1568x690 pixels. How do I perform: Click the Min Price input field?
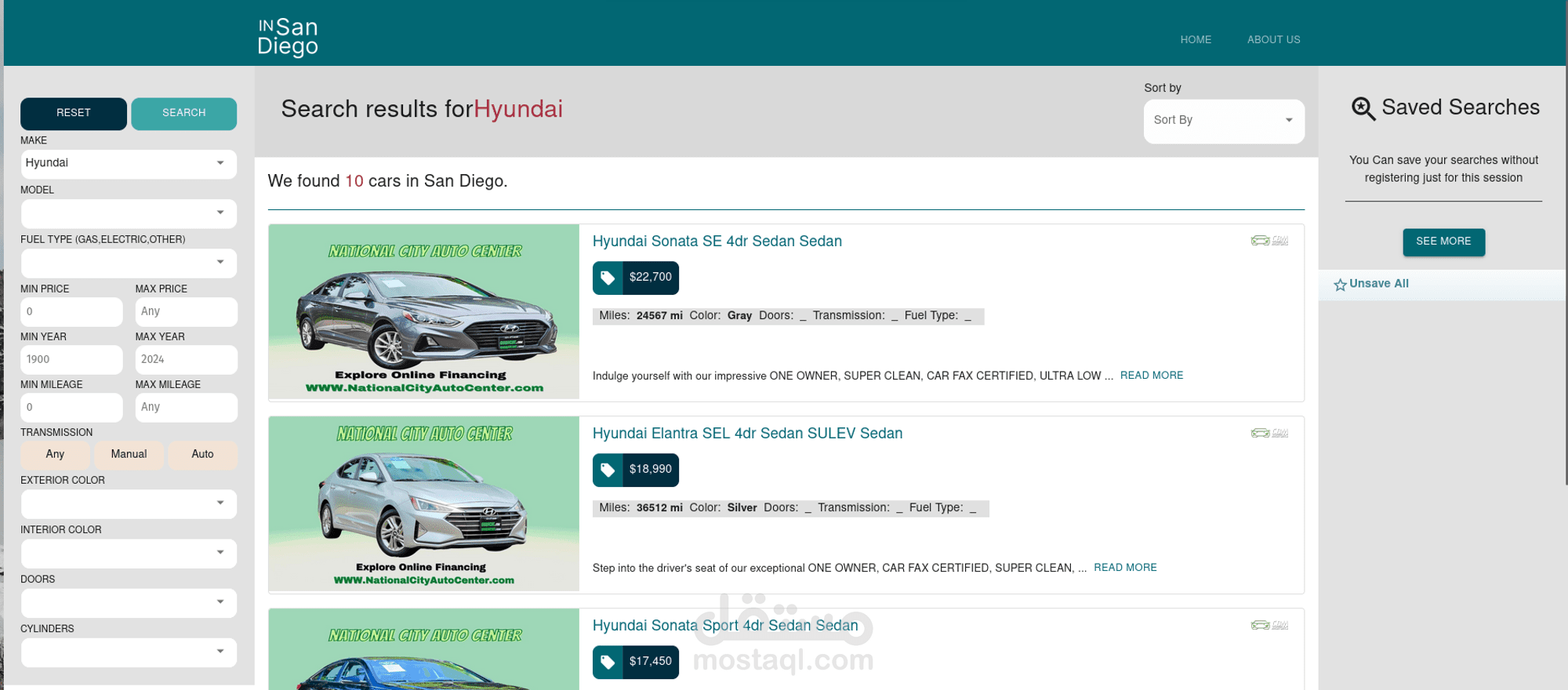point(71,312)
